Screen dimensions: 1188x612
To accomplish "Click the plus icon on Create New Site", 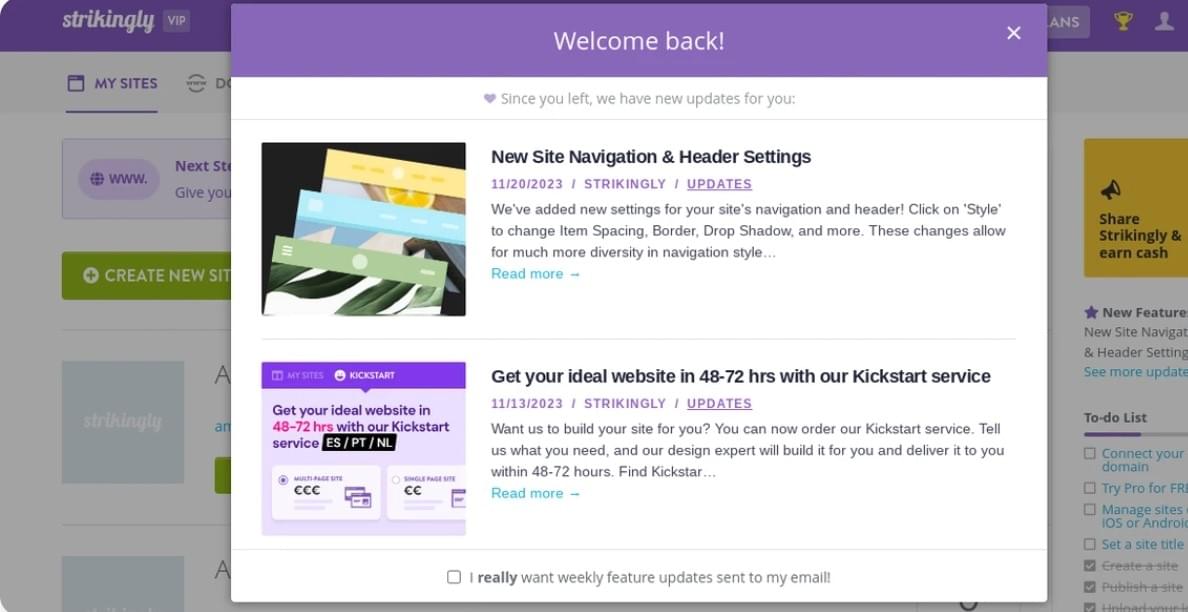I will coord(91,276).
